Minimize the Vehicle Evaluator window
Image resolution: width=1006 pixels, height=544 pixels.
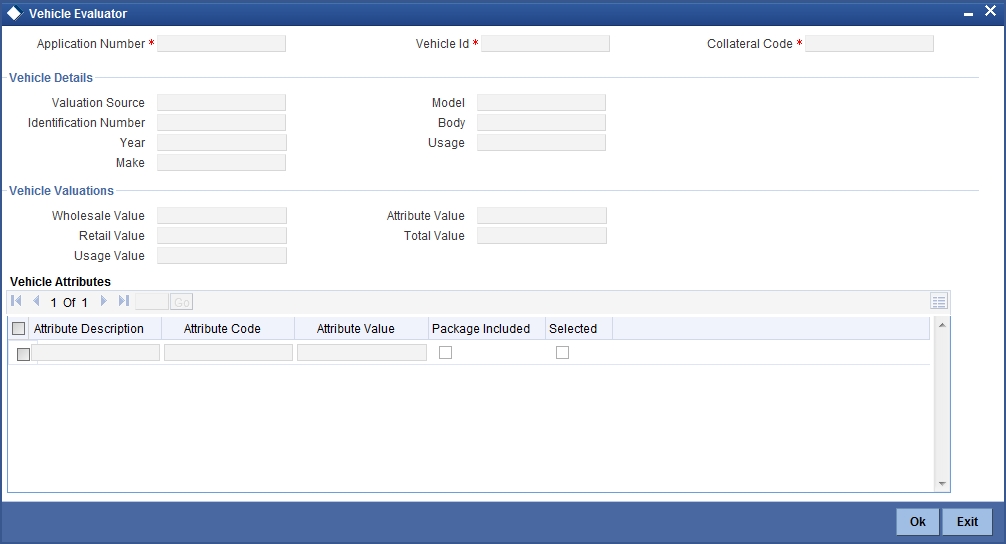click(968, 13)
